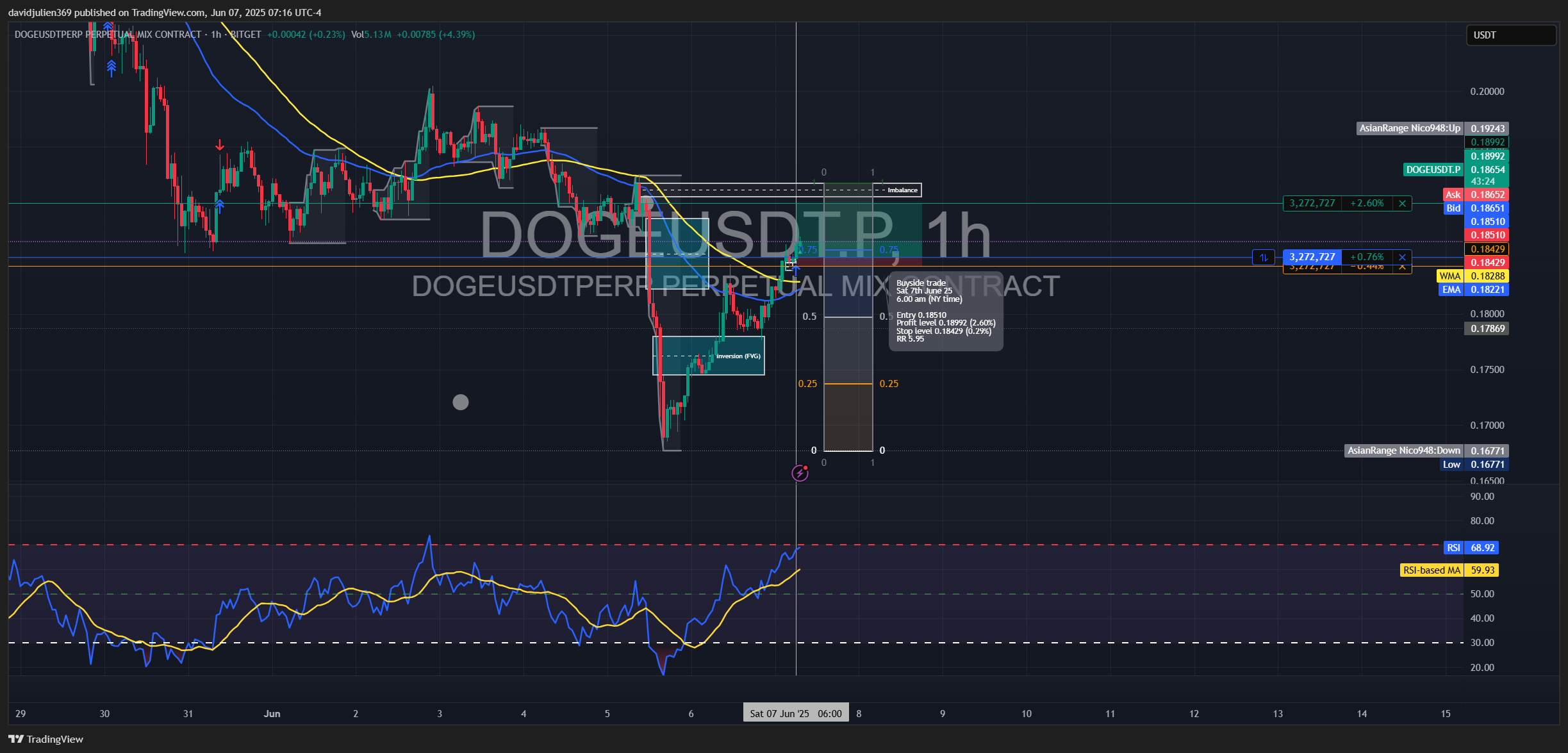Select the Imbalance rectangle label
1568x753 pixels.
pos(902,190)
